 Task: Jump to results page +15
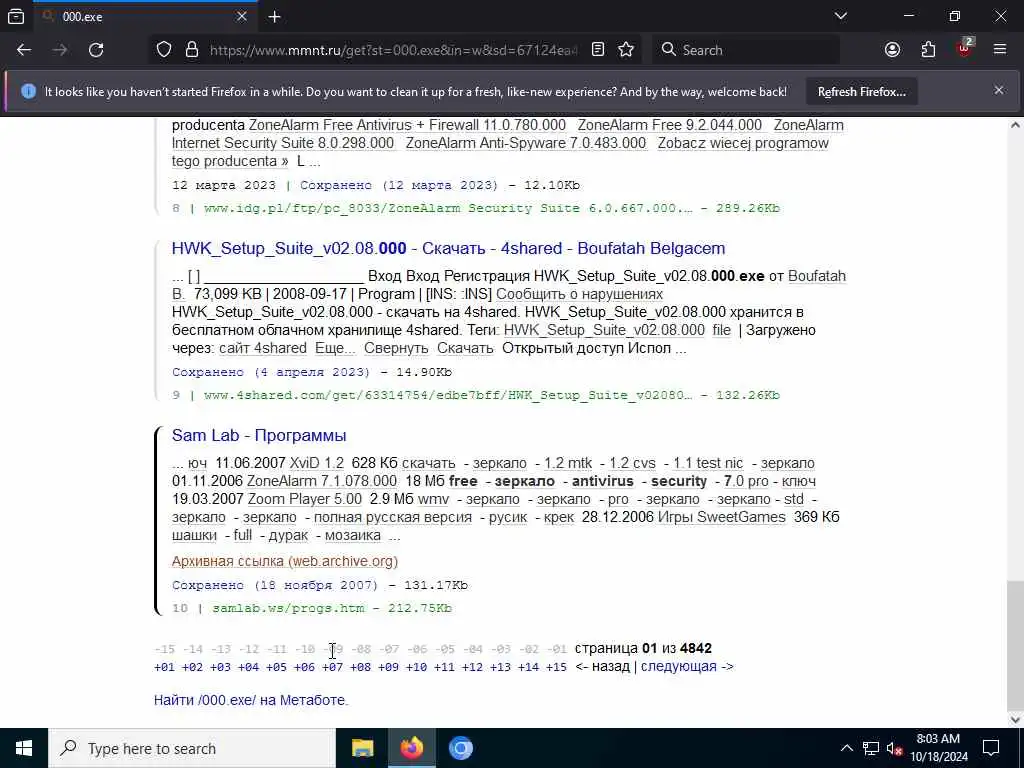tap(556, 667)
